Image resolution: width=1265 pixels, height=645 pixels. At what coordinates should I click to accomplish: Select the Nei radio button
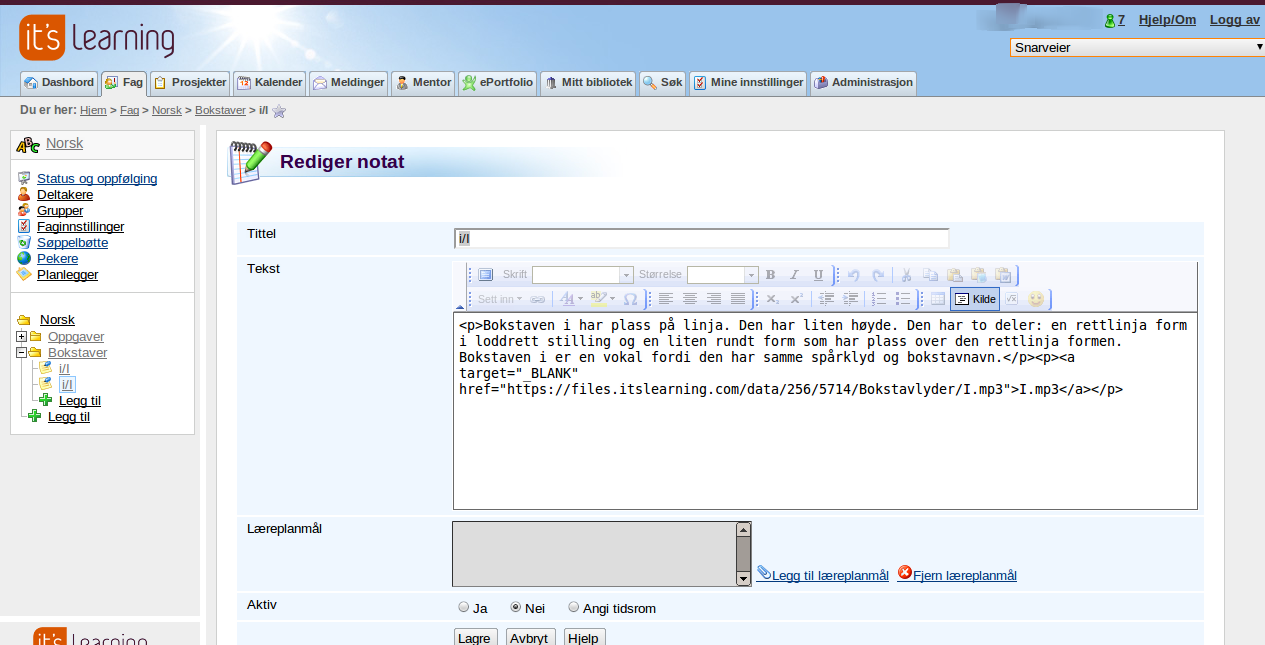click(516, 607)
